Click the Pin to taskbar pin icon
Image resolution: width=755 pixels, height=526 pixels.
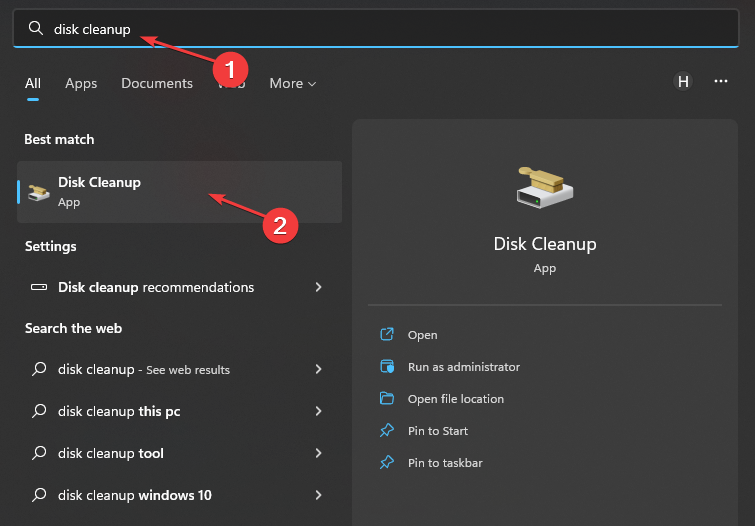pyautogui.click(x=387, y=462)
